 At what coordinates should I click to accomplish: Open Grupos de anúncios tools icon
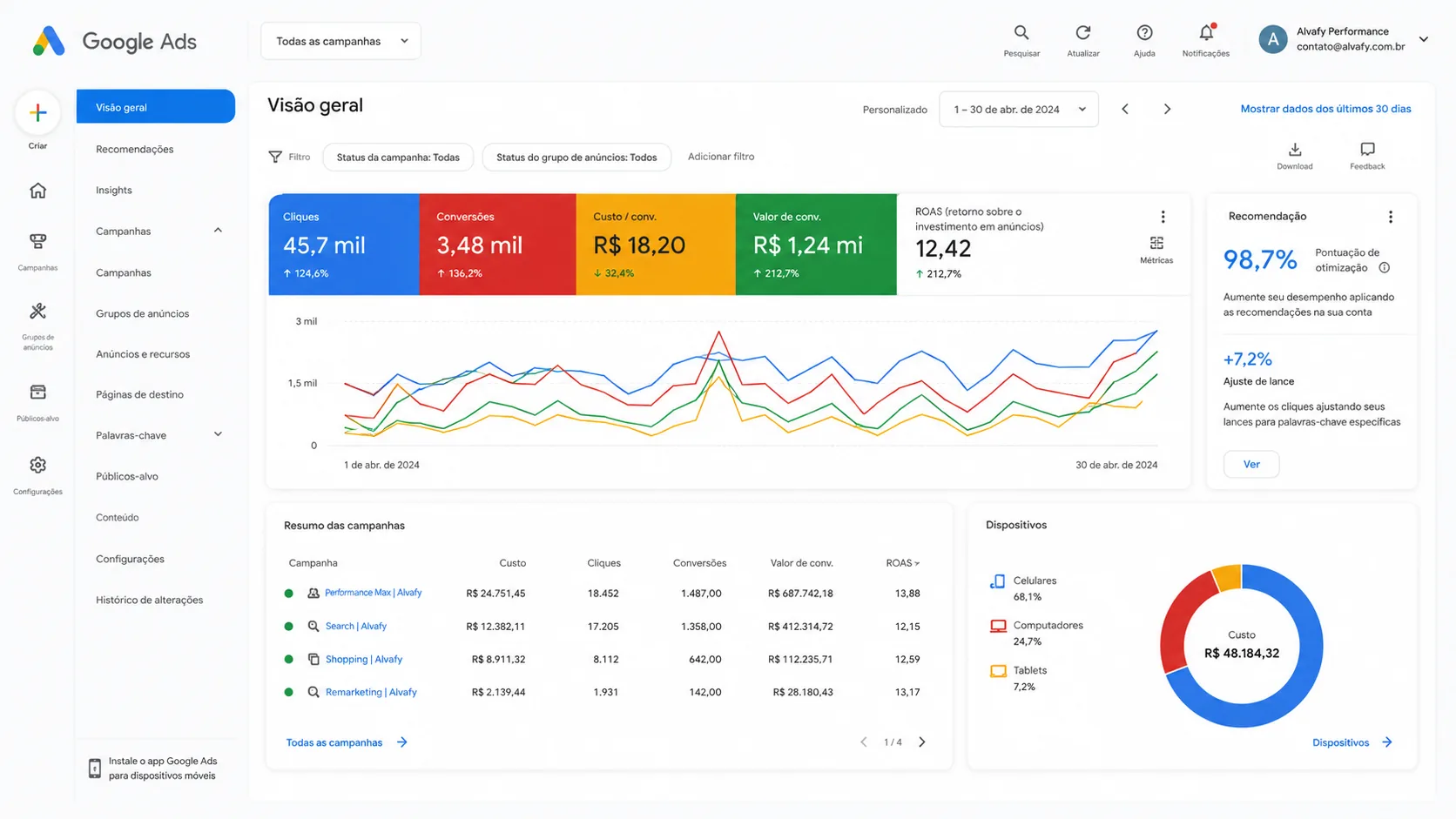(37, 311)
